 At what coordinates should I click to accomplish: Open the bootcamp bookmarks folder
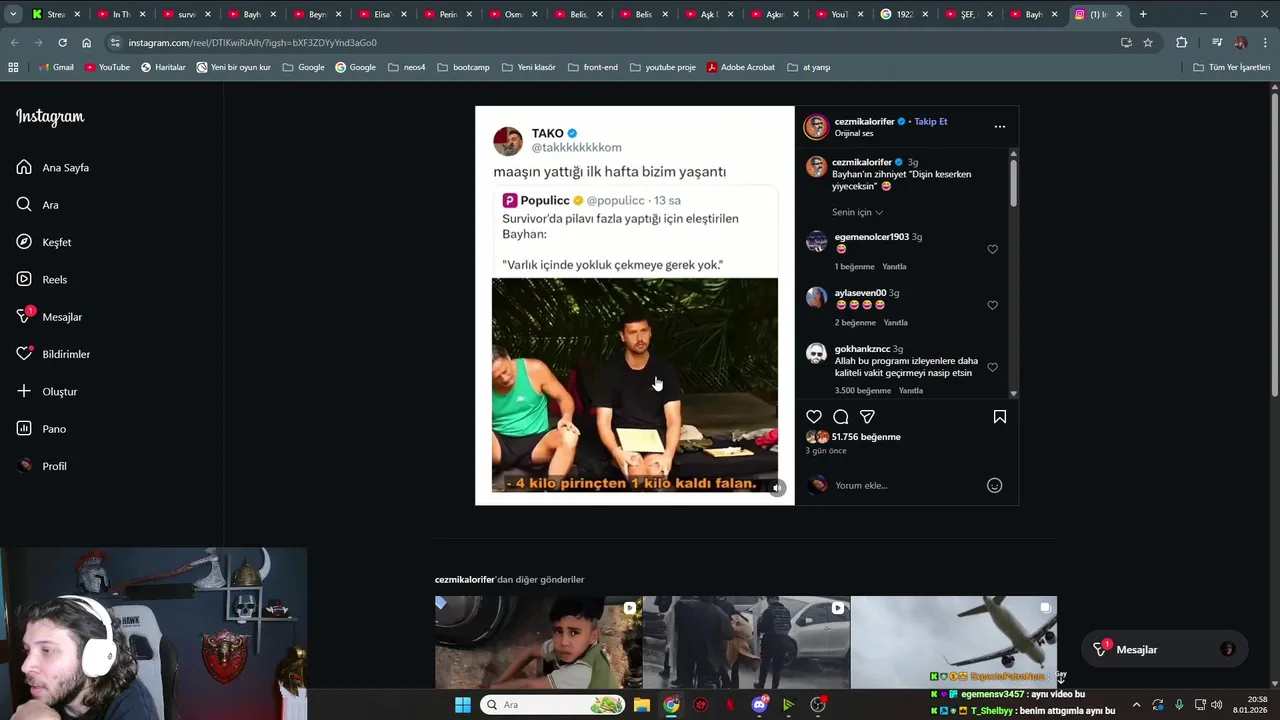(x=463, y=67)
